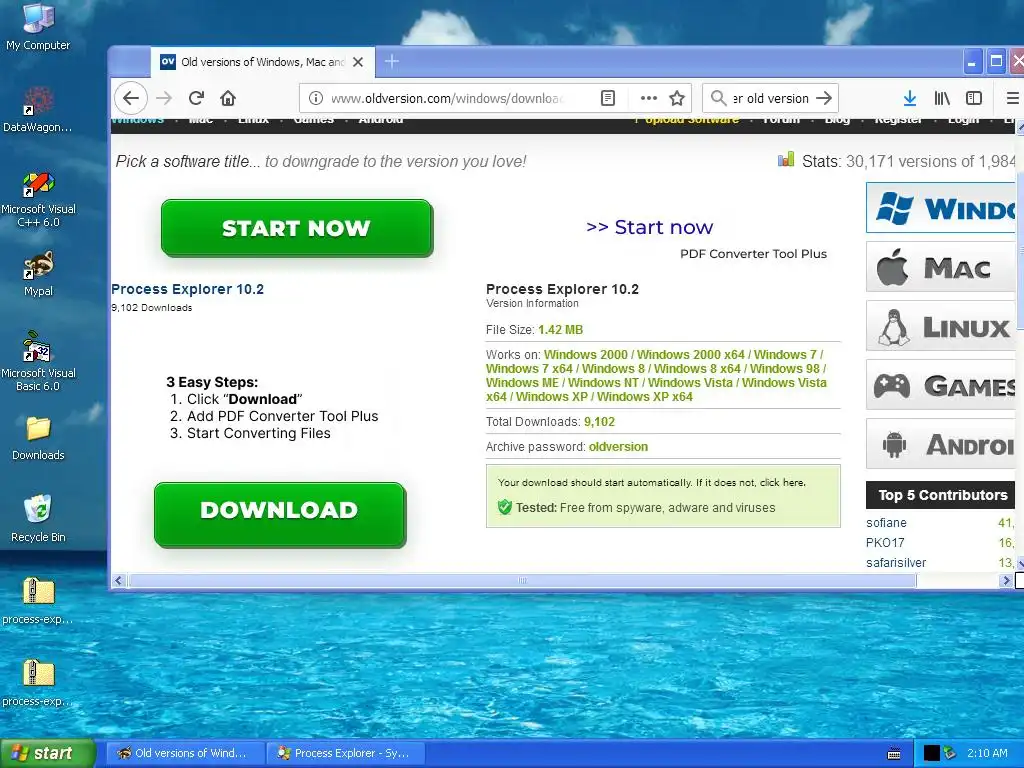Viewport: 1024px width, 768px height.
Task: Select the lower process-exp zip file
Action: [x=38, y=683]
